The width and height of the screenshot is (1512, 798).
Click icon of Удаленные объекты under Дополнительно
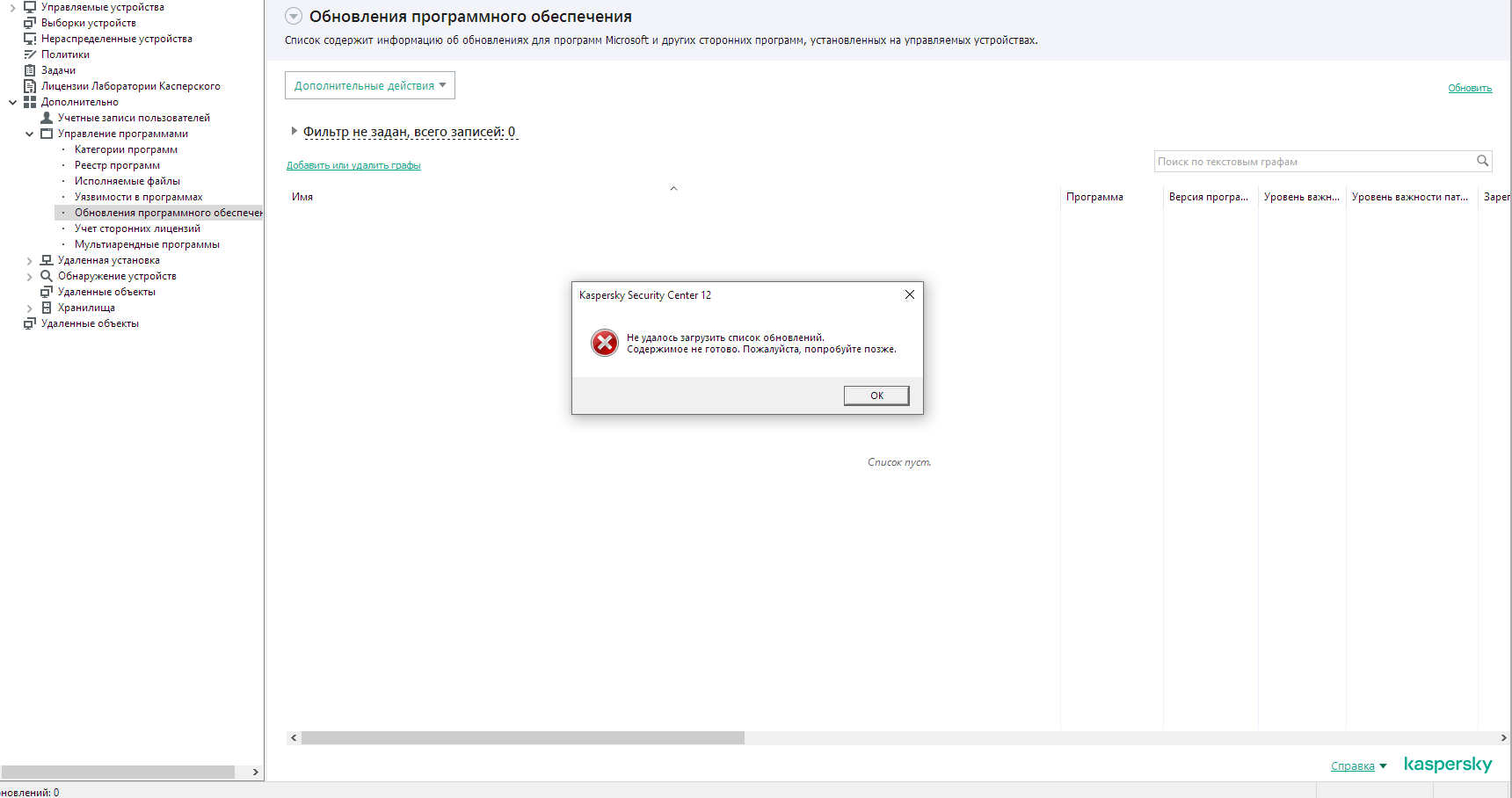(x=47, y=292)
